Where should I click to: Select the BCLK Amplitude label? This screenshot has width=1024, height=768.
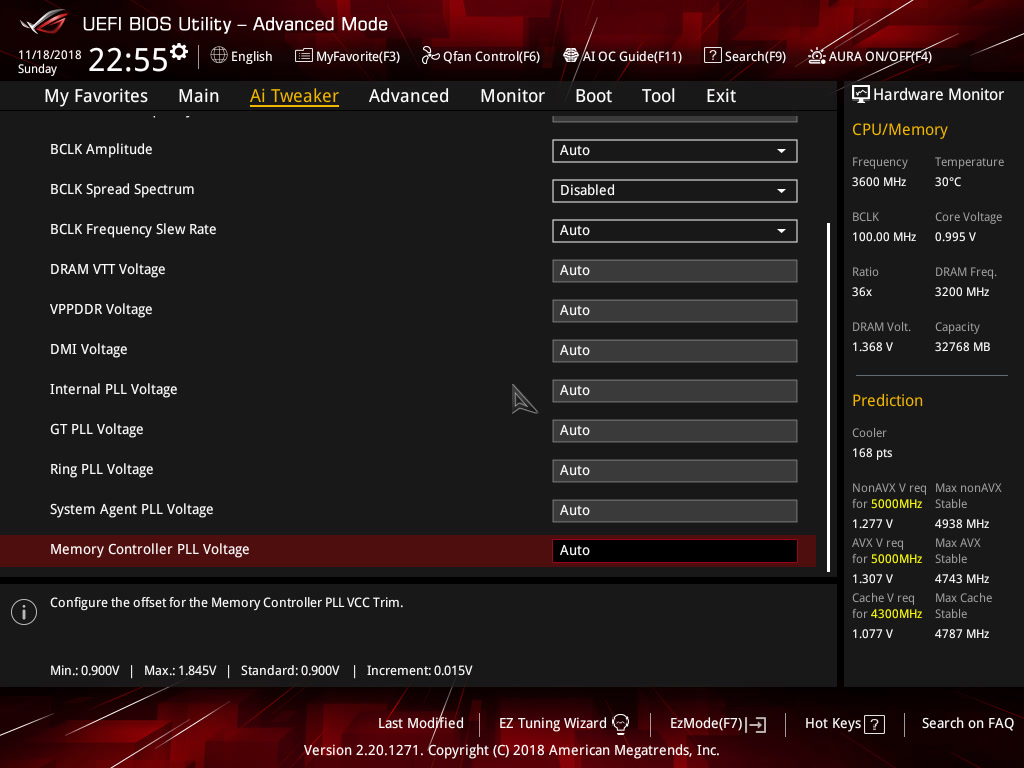tap(101, 150)
